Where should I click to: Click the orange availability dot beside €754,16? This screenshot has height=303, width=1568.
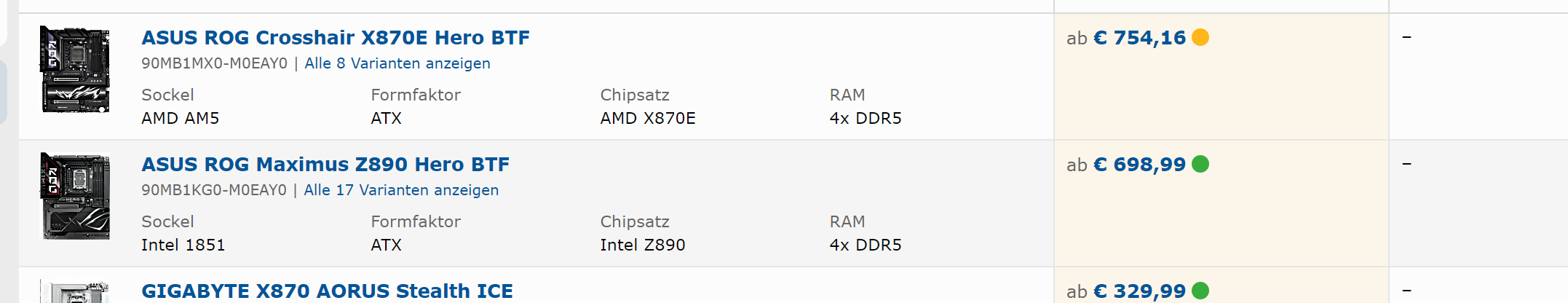click(1200, 37)
